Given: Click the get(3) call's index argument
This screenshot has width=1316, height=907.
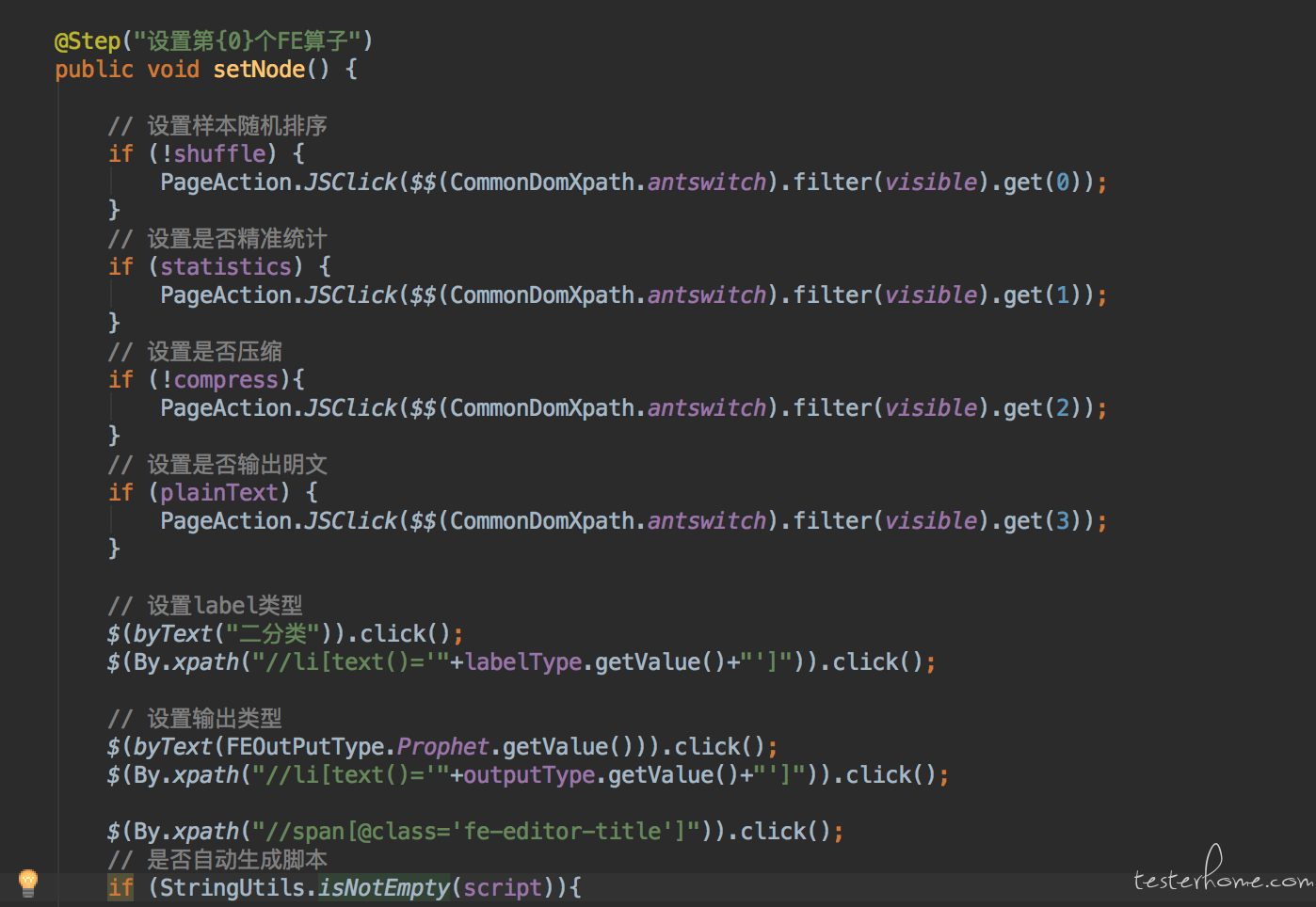Looking at the screenshot, I should (x=1062, y=521).
